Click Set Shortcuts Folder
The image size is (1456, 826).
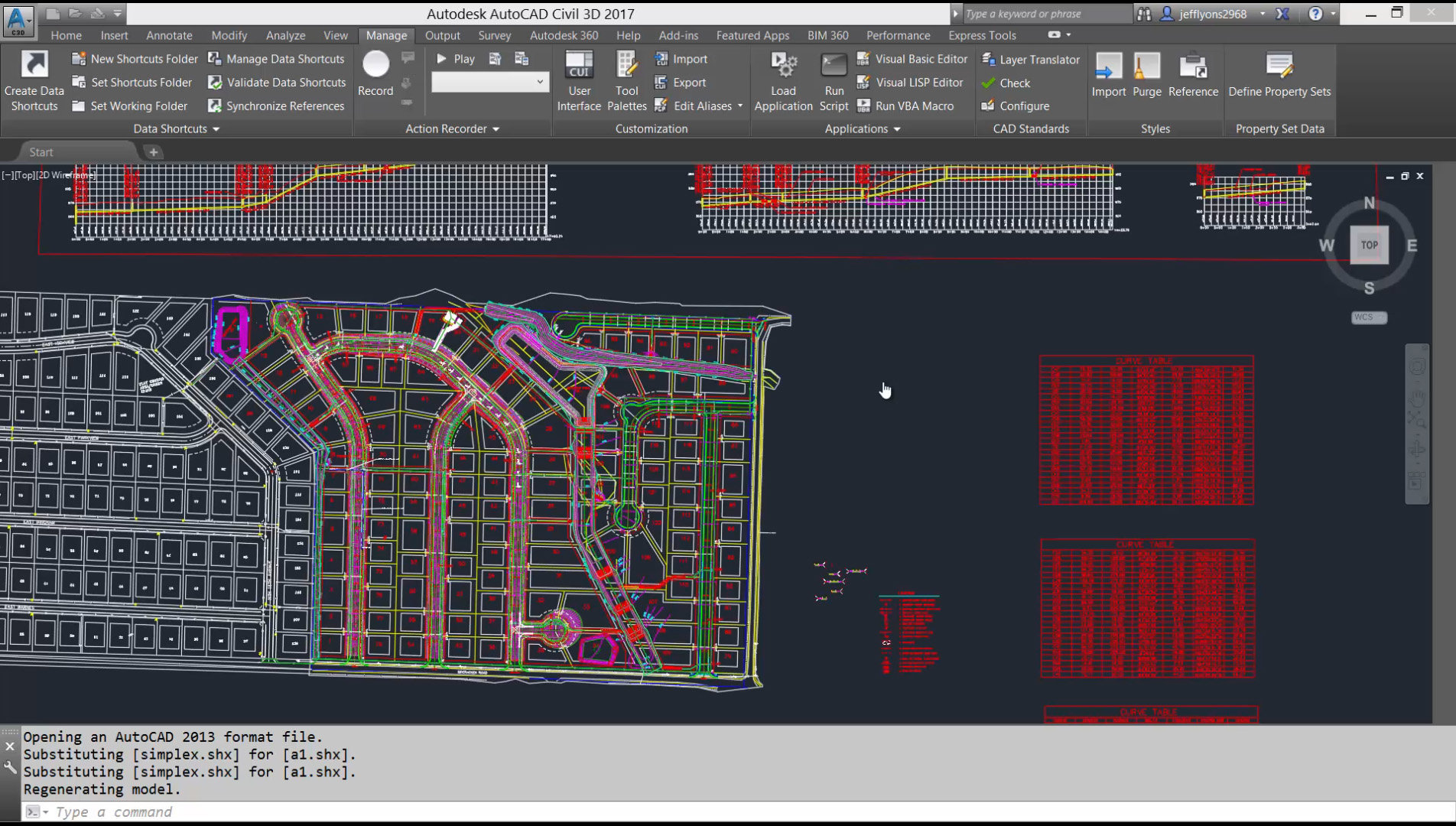(132, 83)
